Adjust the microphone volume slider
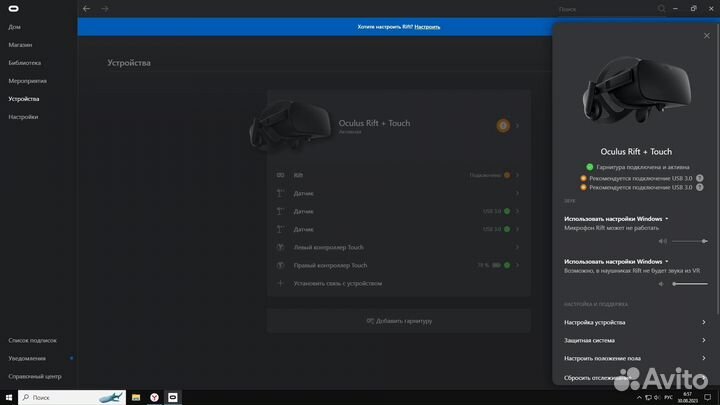 tap(689, 241)
